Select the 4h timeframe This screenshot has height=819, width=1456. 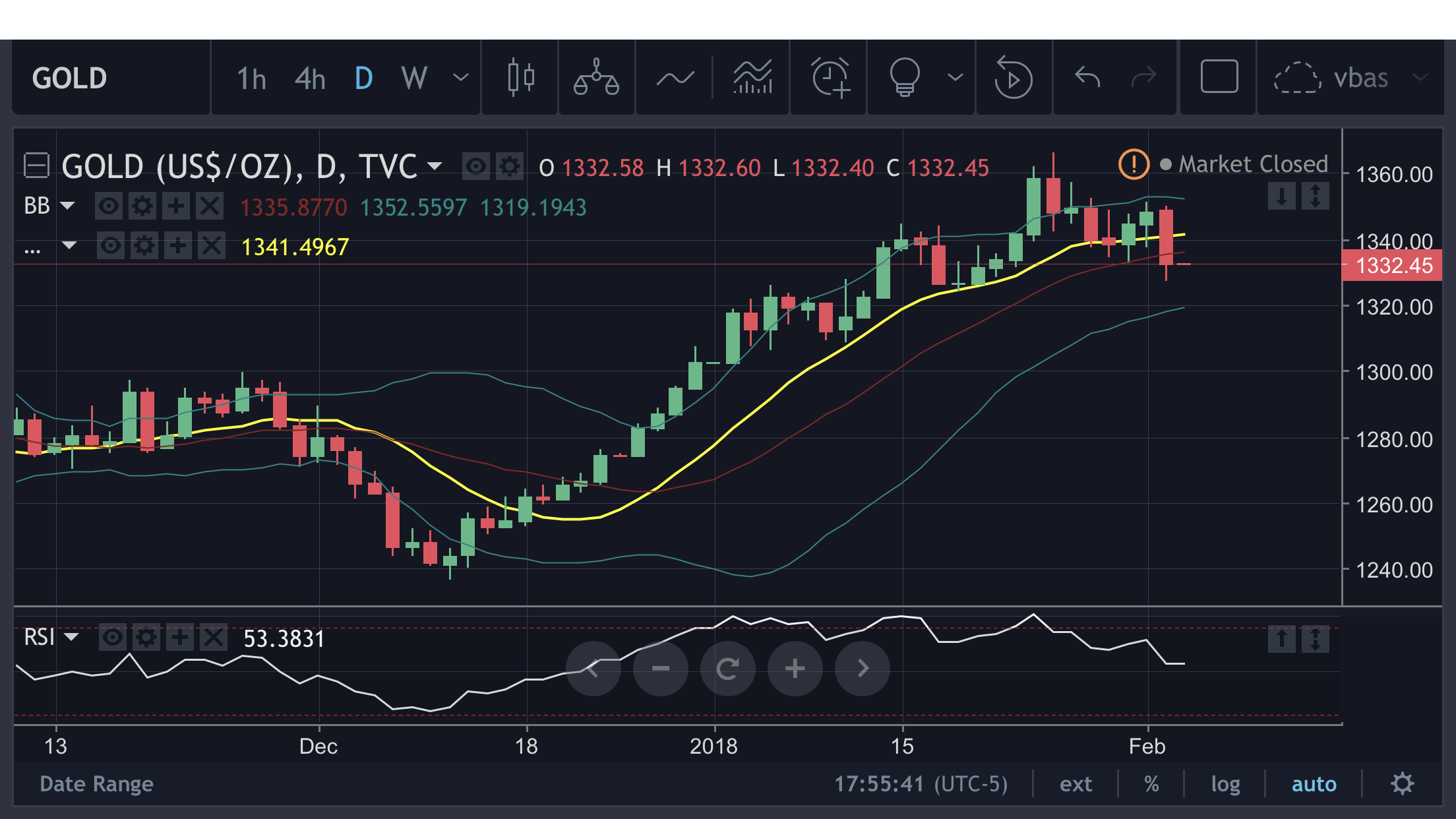pos(310,78)
